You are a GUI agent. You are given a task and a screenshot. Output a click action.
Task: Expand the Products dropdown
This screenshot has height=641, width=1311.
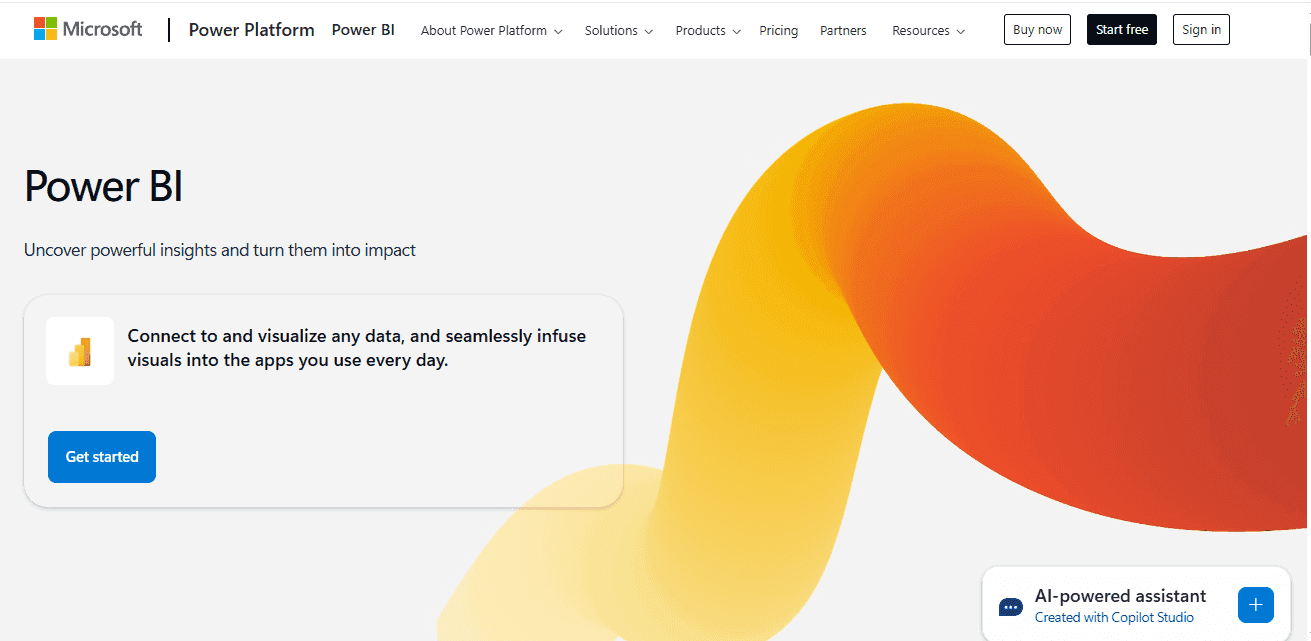coord(707,30)
